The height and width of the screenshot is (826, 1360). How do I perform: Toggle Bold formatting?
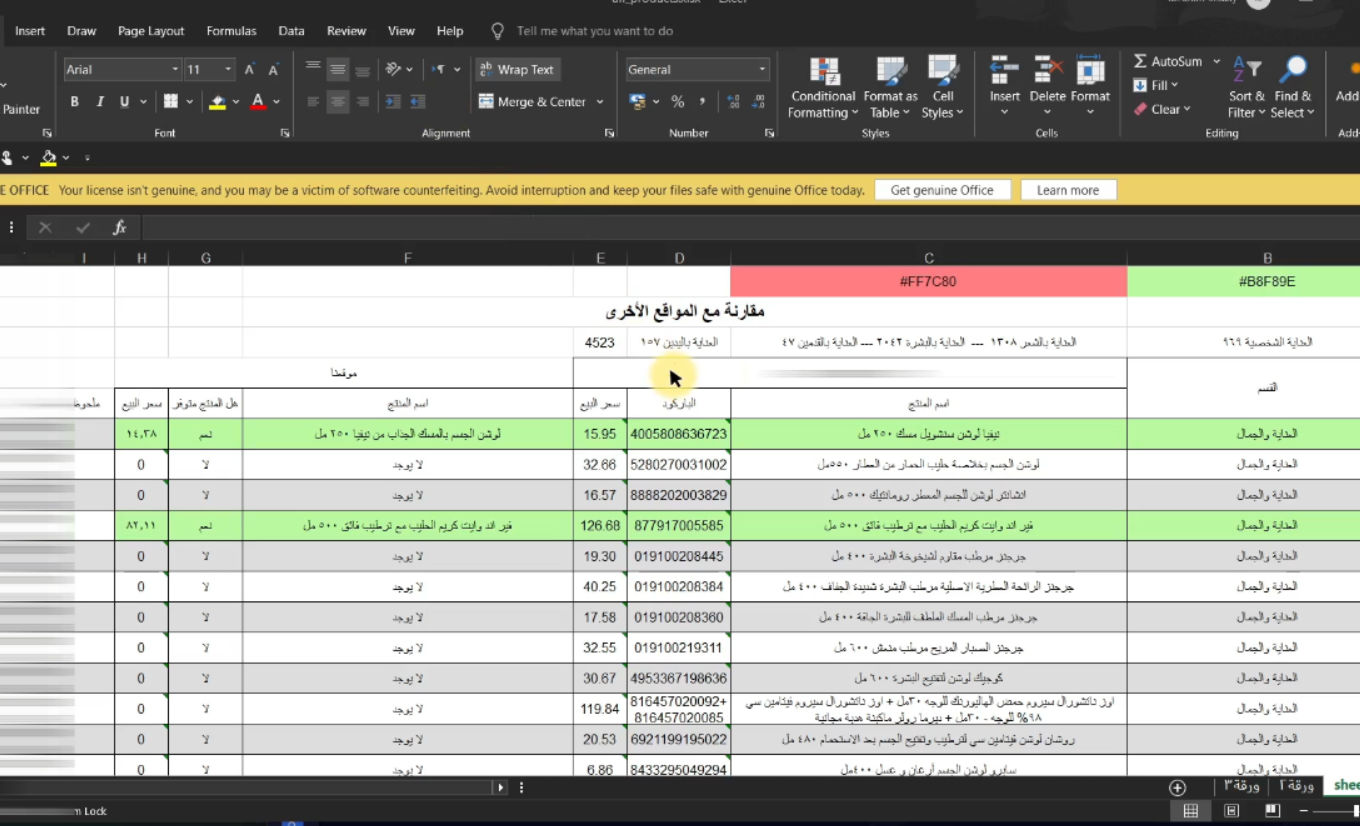coord(75,102)
